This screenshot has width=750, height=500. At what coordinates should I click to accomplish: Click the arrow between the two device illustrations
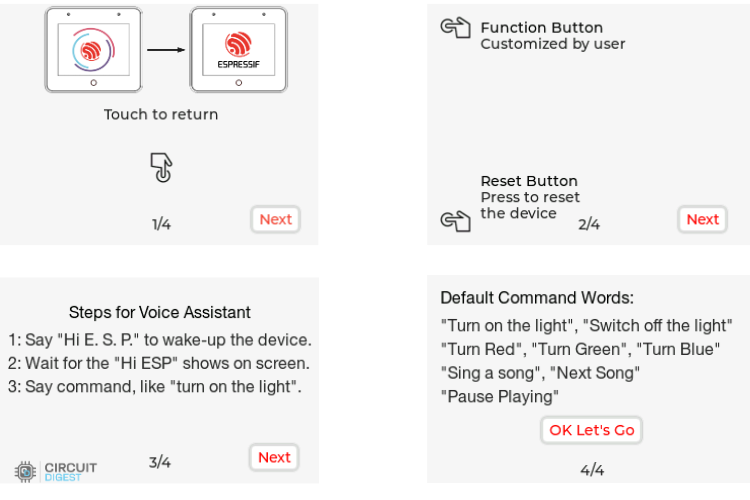165,48
